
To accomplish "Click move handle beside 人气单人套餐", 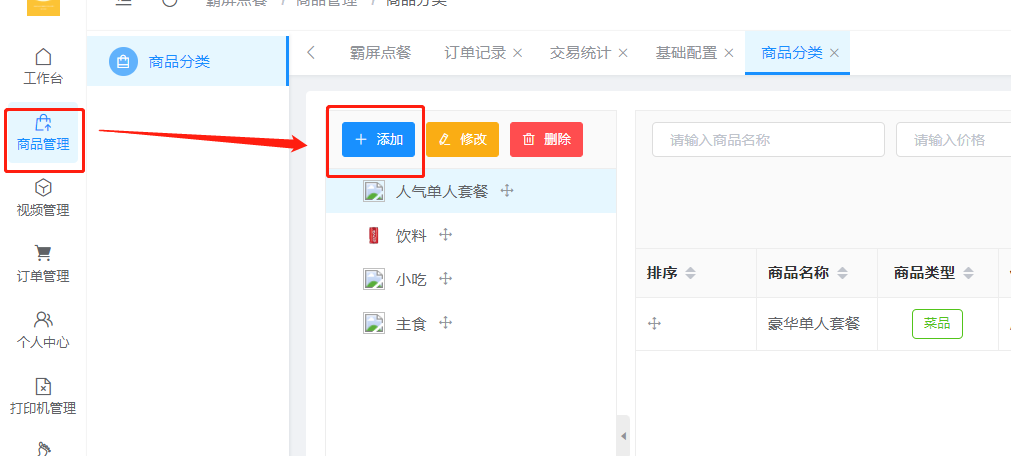I will (x=507, y=191).
